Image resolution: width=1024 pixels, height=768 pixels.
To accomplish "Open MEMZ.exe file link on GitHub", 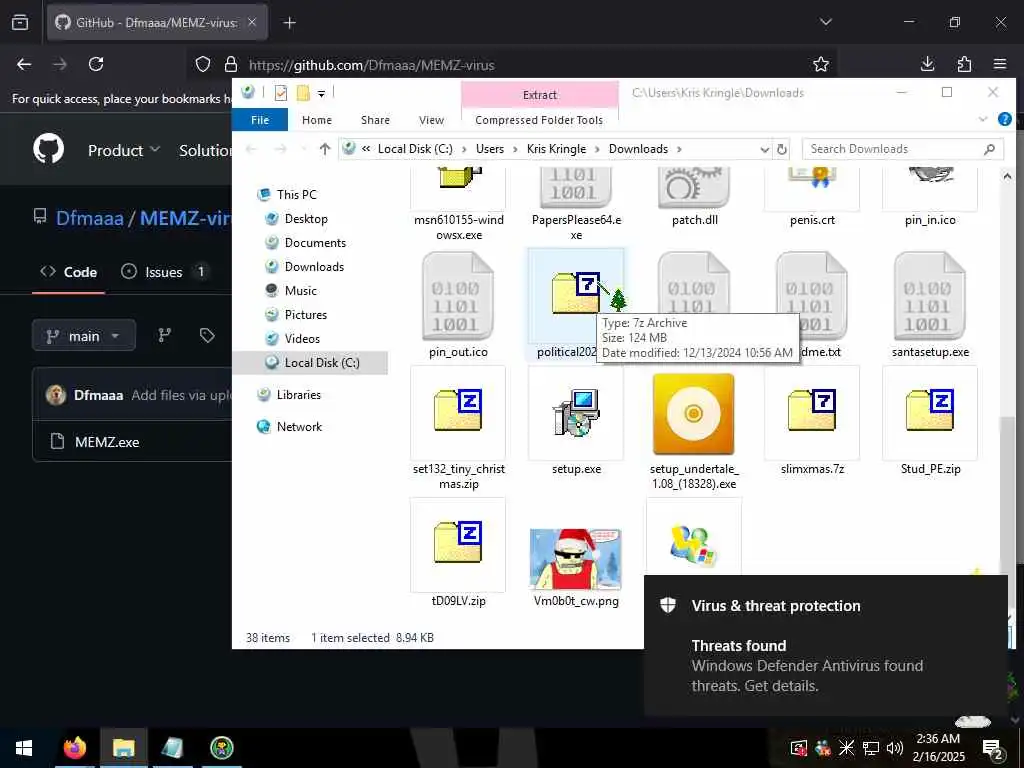I will point(107,442).
